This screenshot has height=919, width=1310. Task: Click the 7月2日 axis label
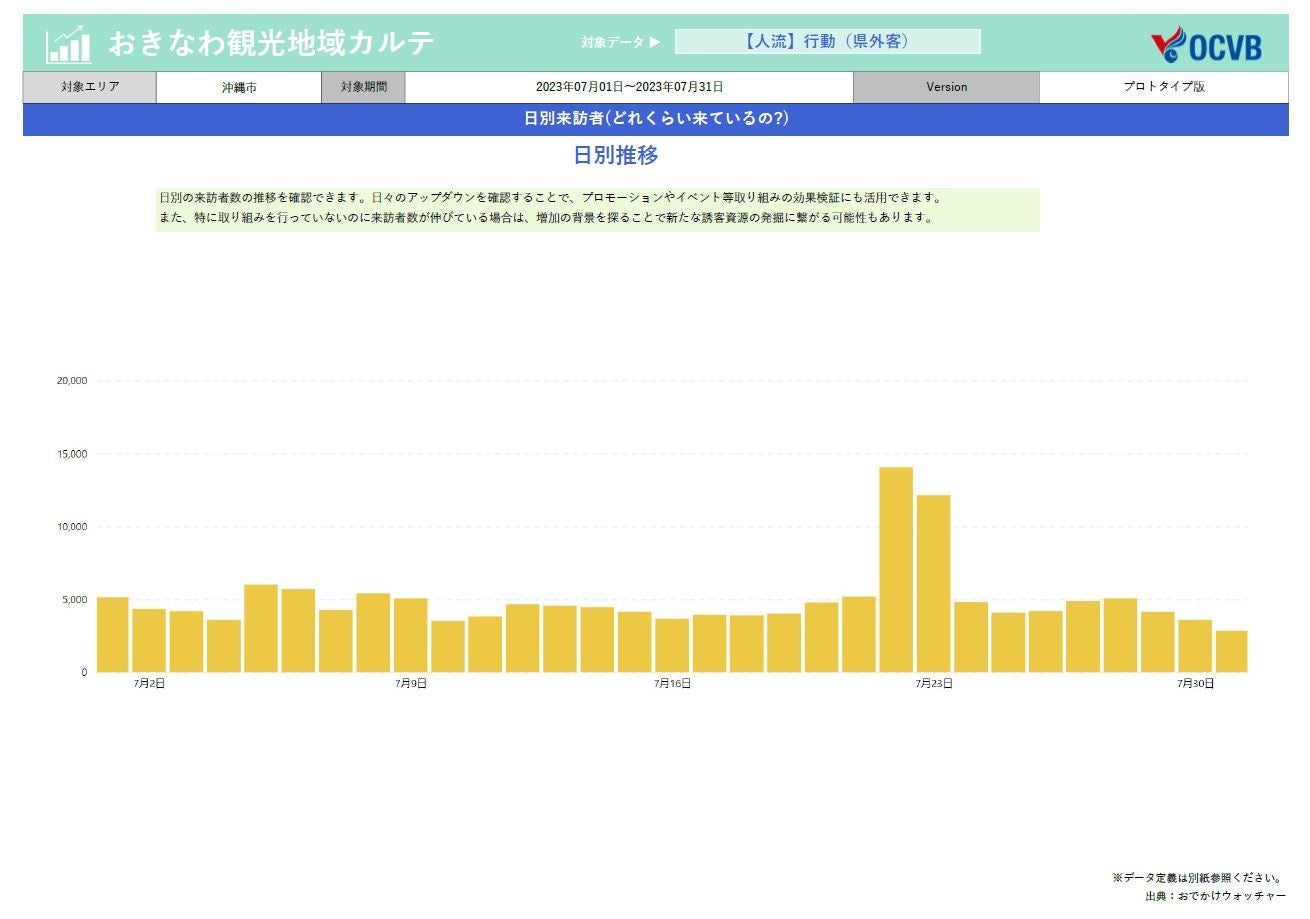[x=149, y=684]
